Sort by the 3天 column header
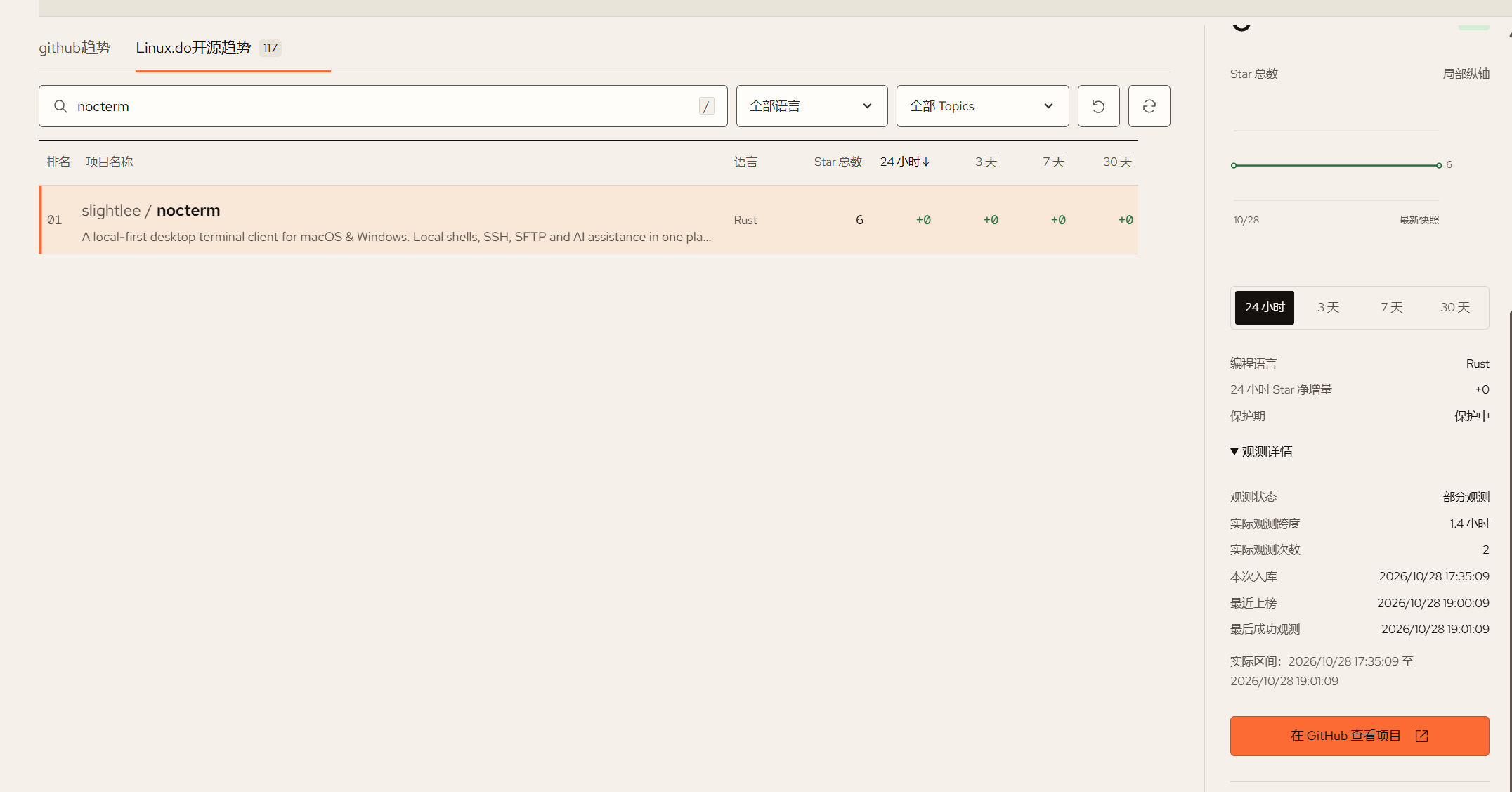The image size is (1512, 792). click(x=986, y=162)
